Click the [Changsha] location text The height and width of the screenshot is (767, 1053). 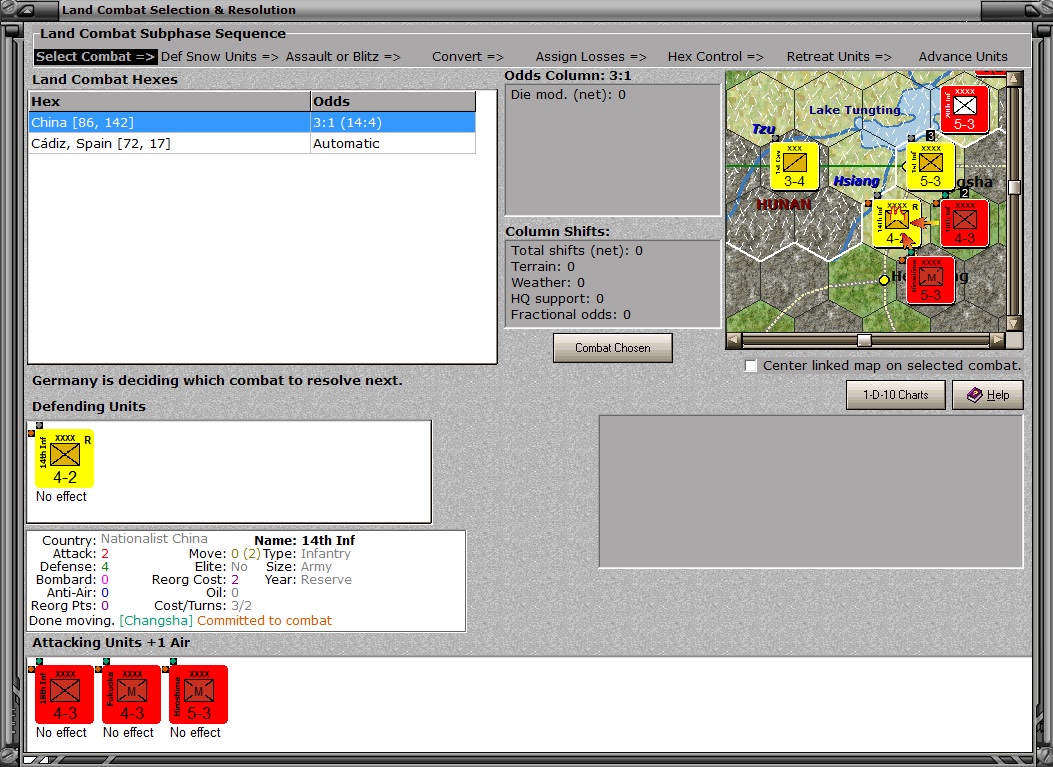pos(156,621)
